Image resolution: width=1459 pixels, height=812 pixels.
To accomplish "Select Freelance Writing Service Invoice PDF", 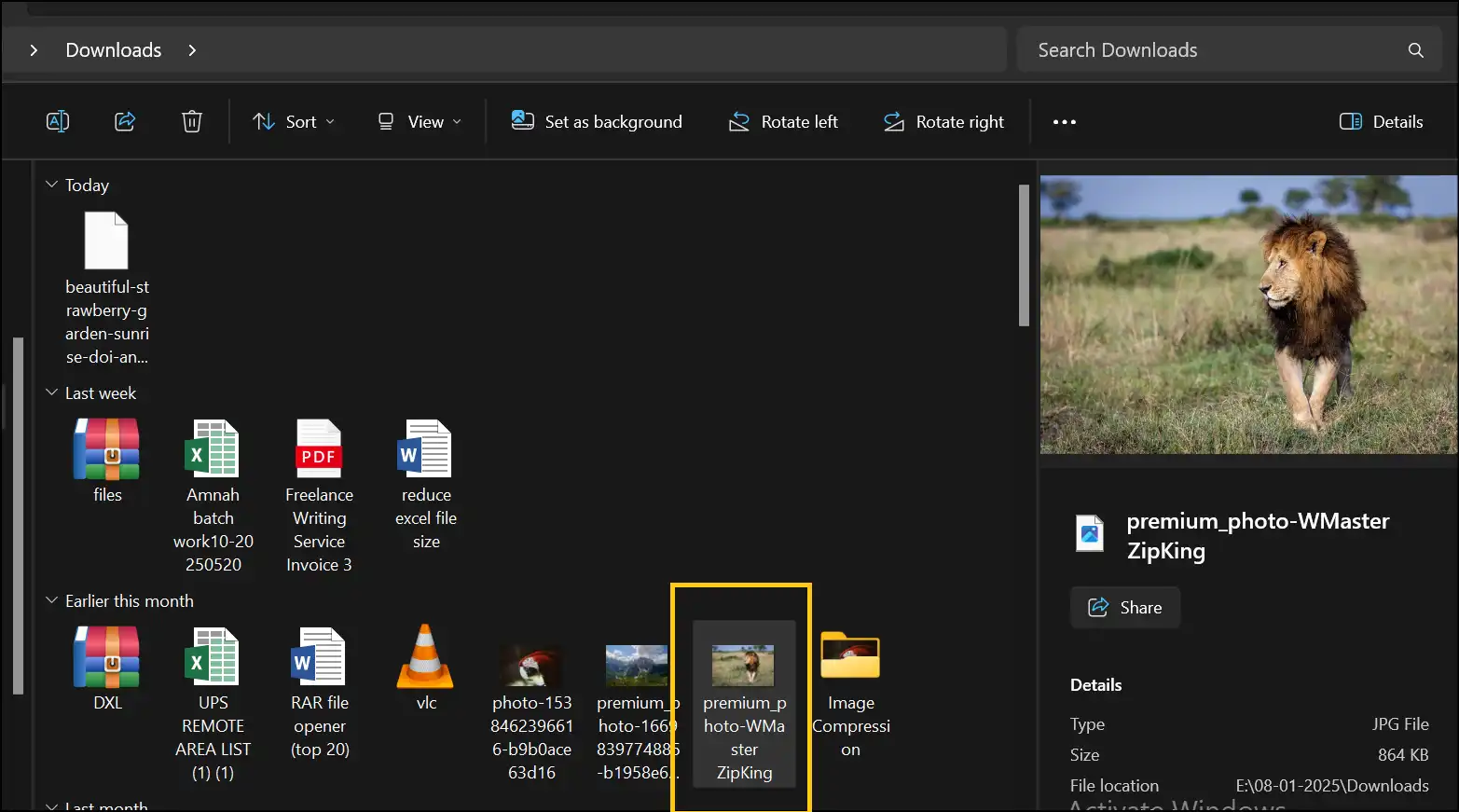I will point(319,495).
